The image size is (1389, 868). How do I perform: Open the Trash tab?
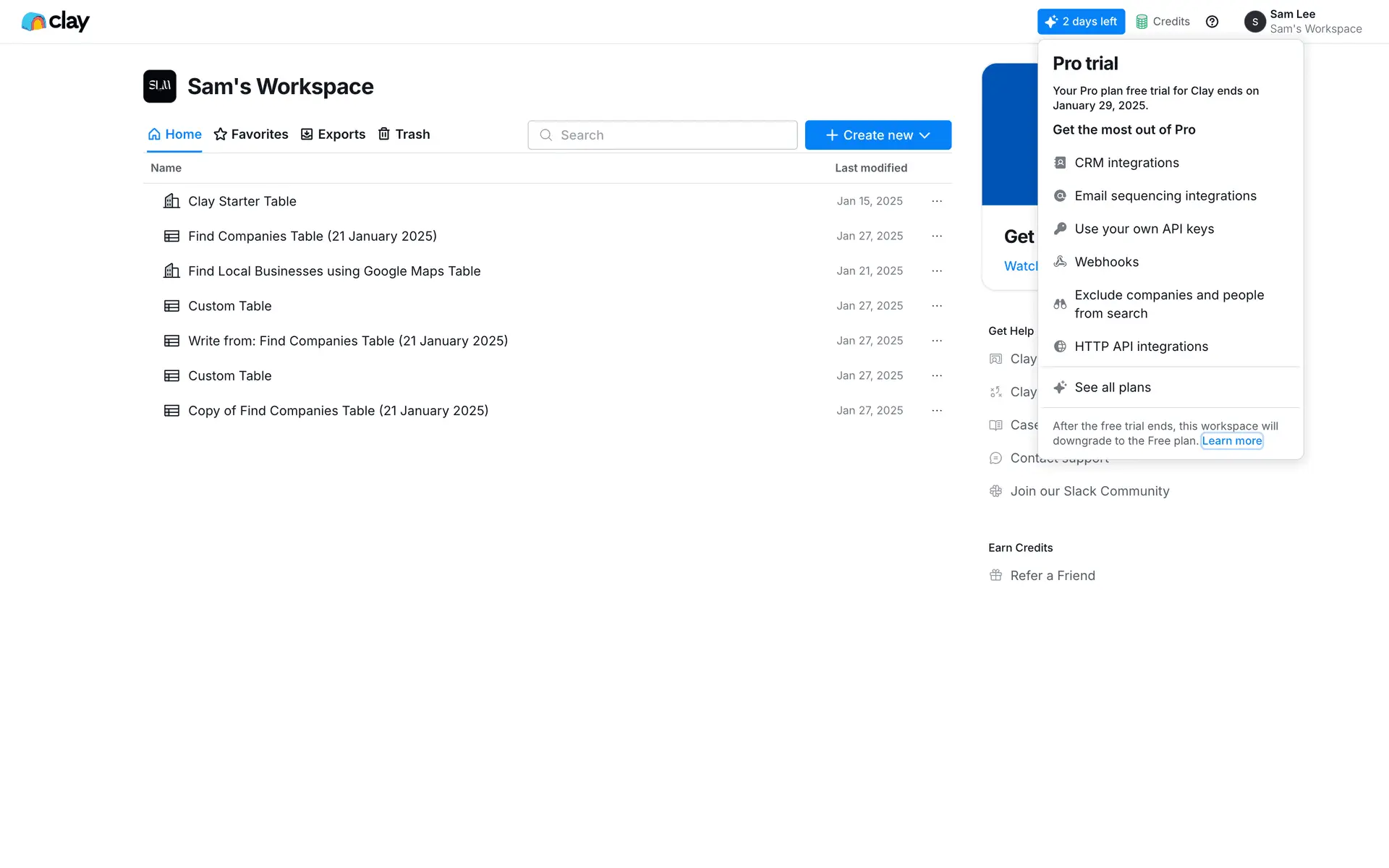(x=404, y=135)
